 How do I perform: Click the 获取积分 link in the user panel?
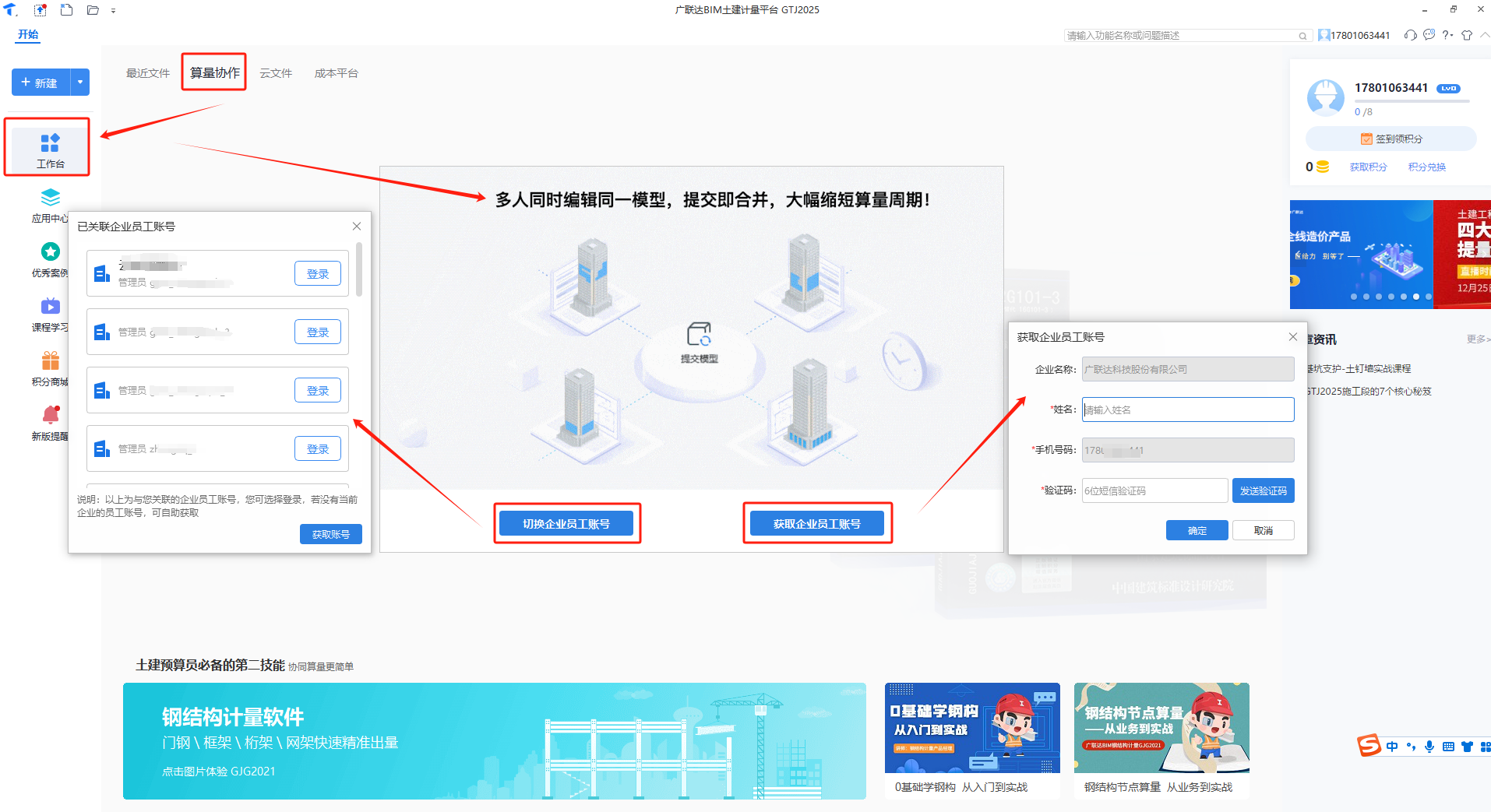click(x=1369, y=167)
